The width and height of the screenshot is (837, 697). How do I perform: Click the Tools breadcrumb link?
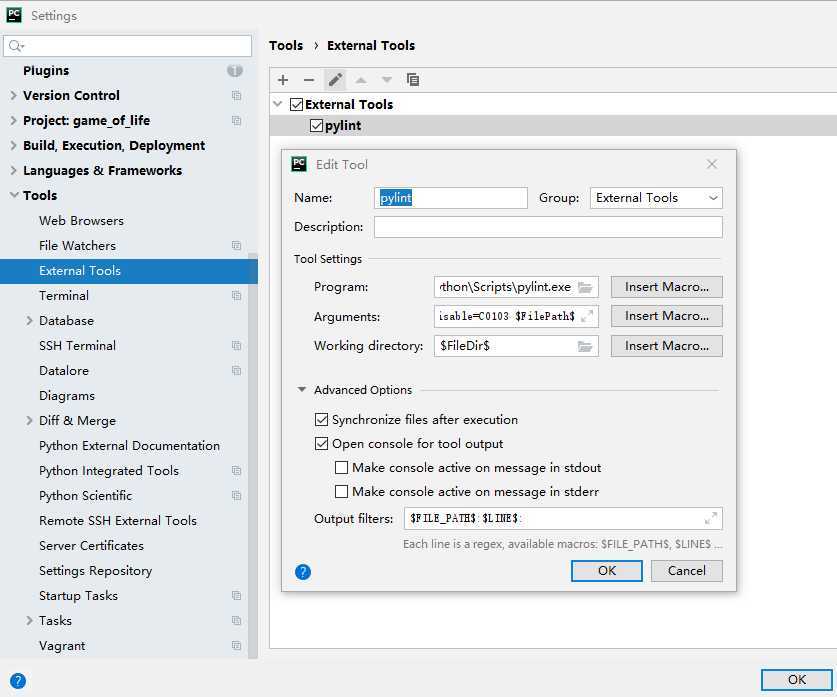click(286, 45)
